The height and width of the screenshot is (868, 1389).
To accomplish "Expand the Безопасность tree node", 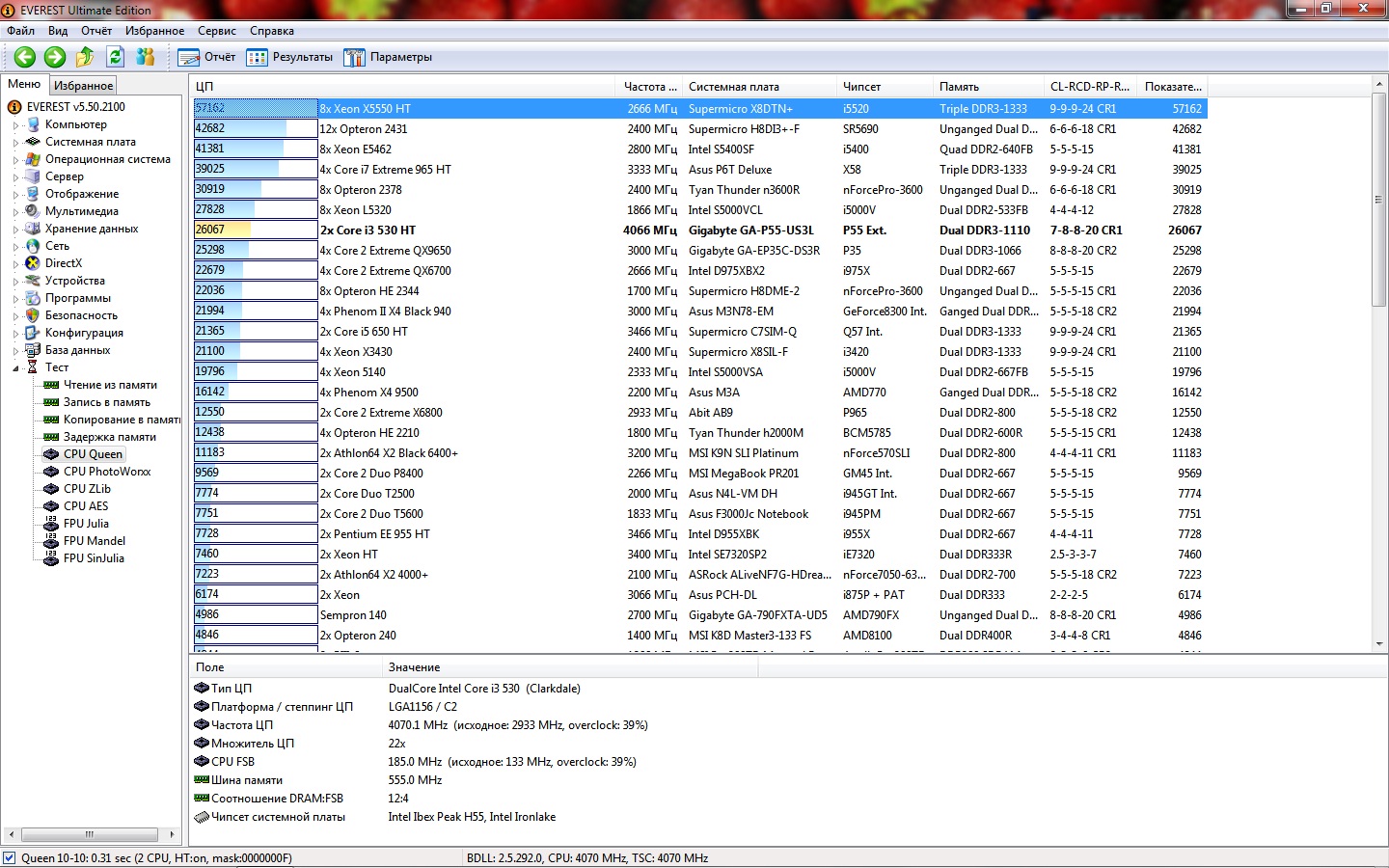I will pos(15,315).
